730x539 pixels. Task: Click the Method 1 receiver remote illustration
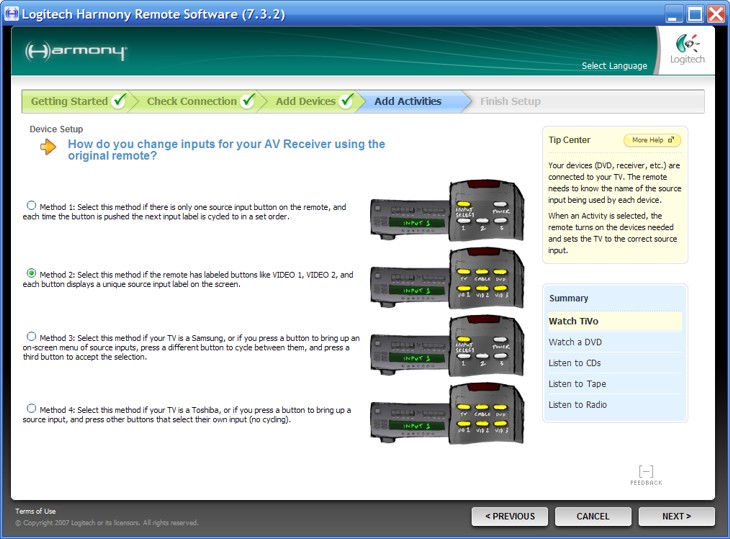tap(447, 210)
